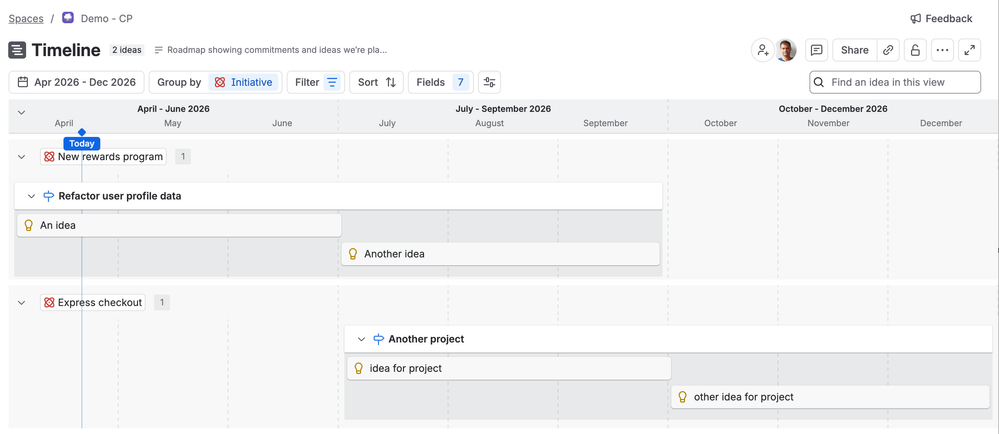Click the count badge next to New rewards program

pos(183,157)
